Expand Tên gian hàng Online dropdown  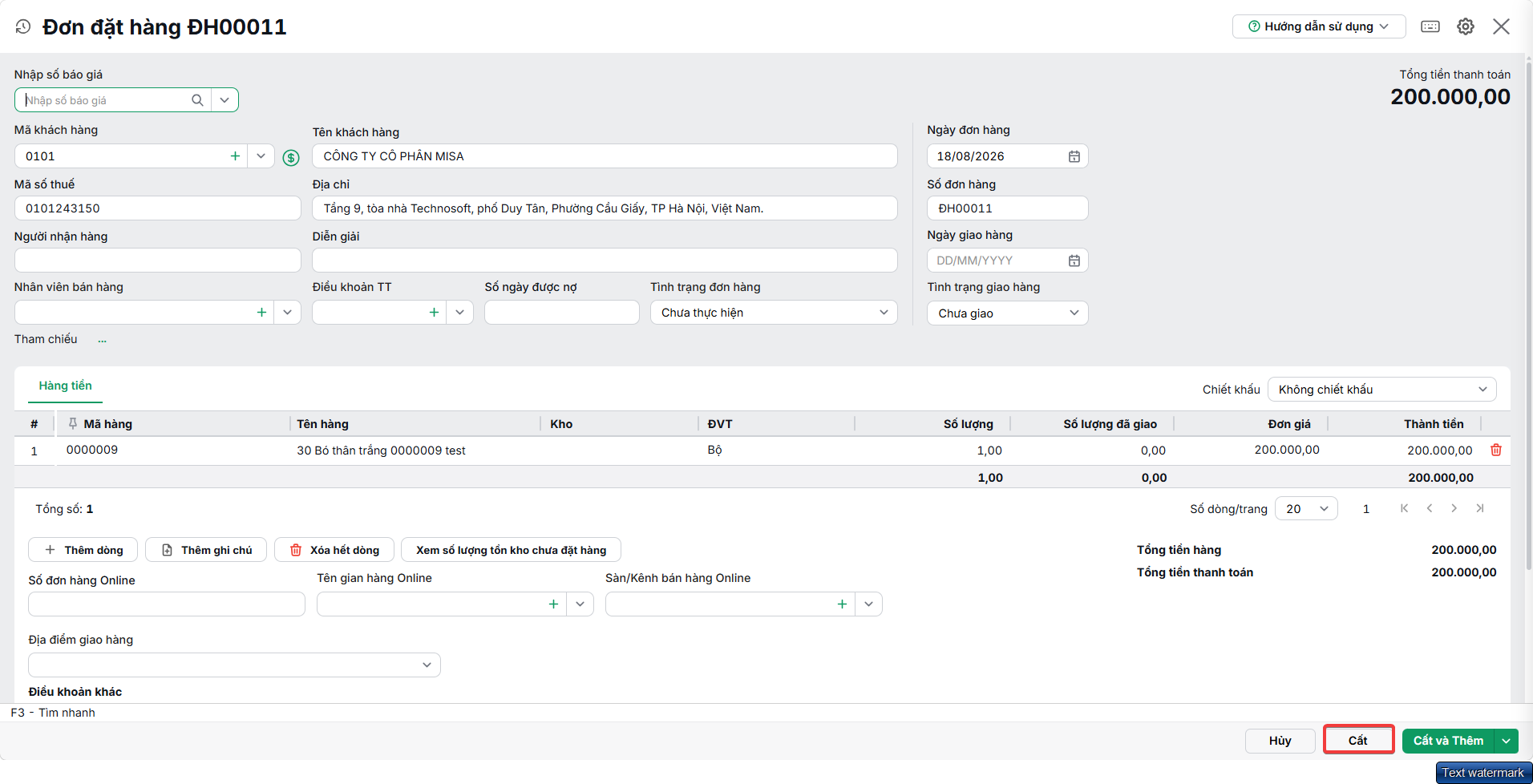[580, 604]
